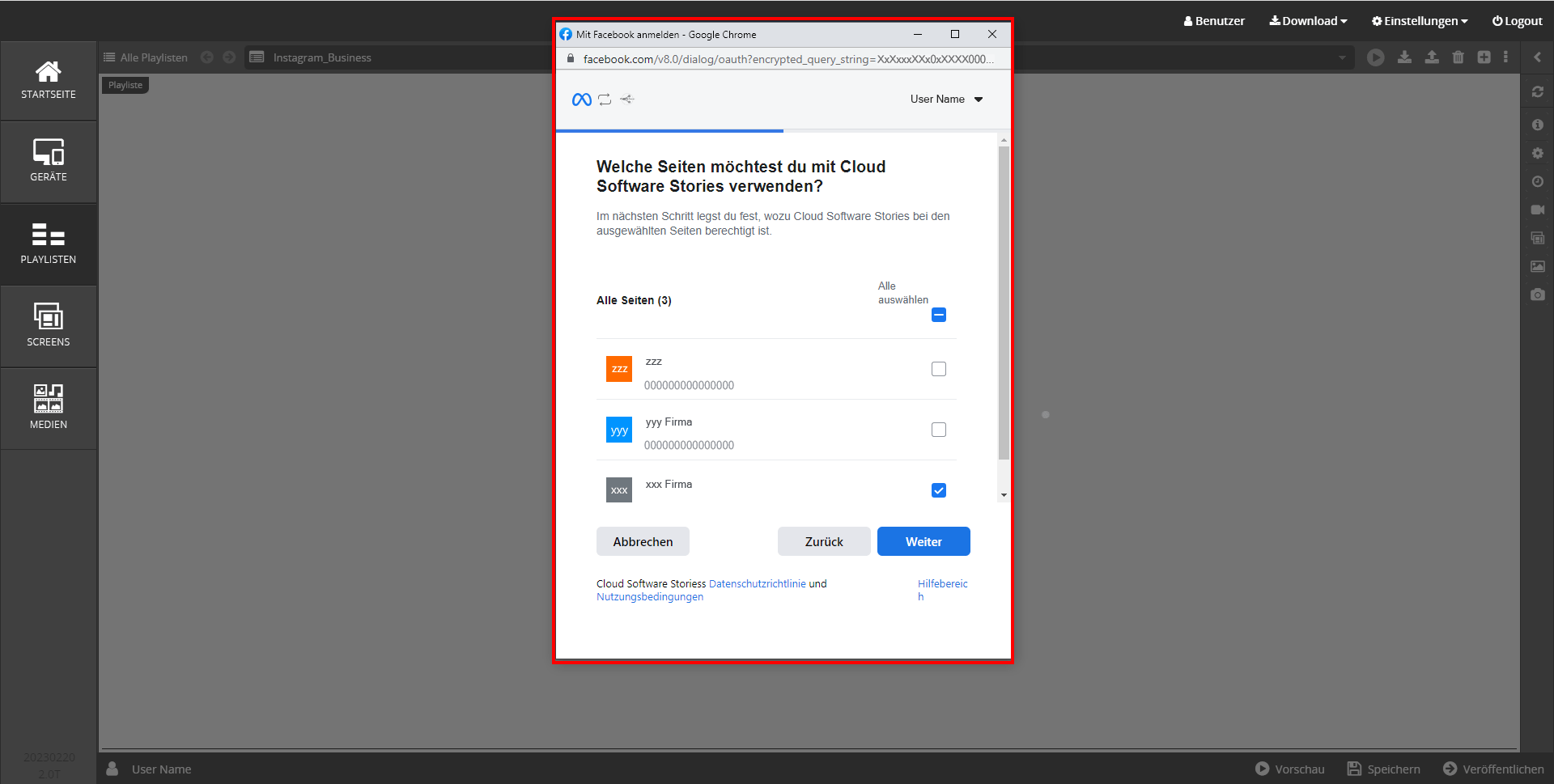Viewport: 1554px width, 784px height.
Task: Open the info panel icon
Action: coord(1537,125)
